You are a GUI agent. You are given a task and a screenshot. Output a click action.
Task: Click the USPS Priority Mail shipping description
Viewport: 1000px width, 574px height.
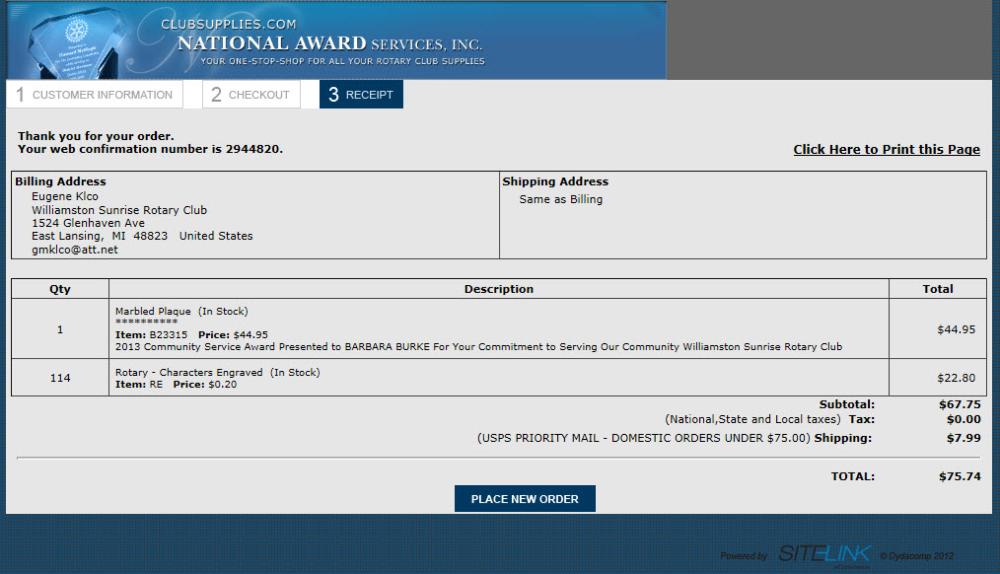(643, 438)
